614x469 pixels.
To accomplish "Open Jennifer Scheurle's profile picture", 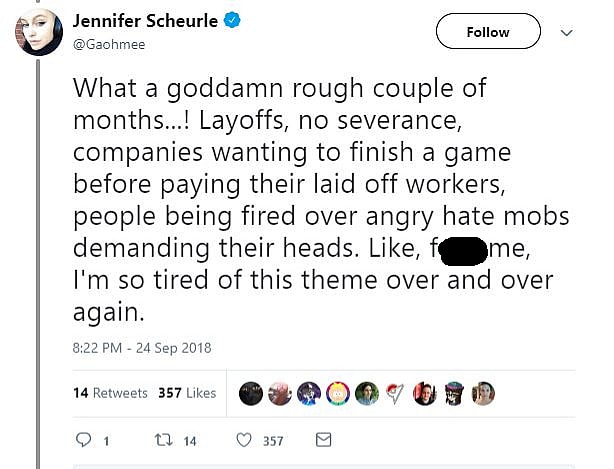I will [38, 33].
